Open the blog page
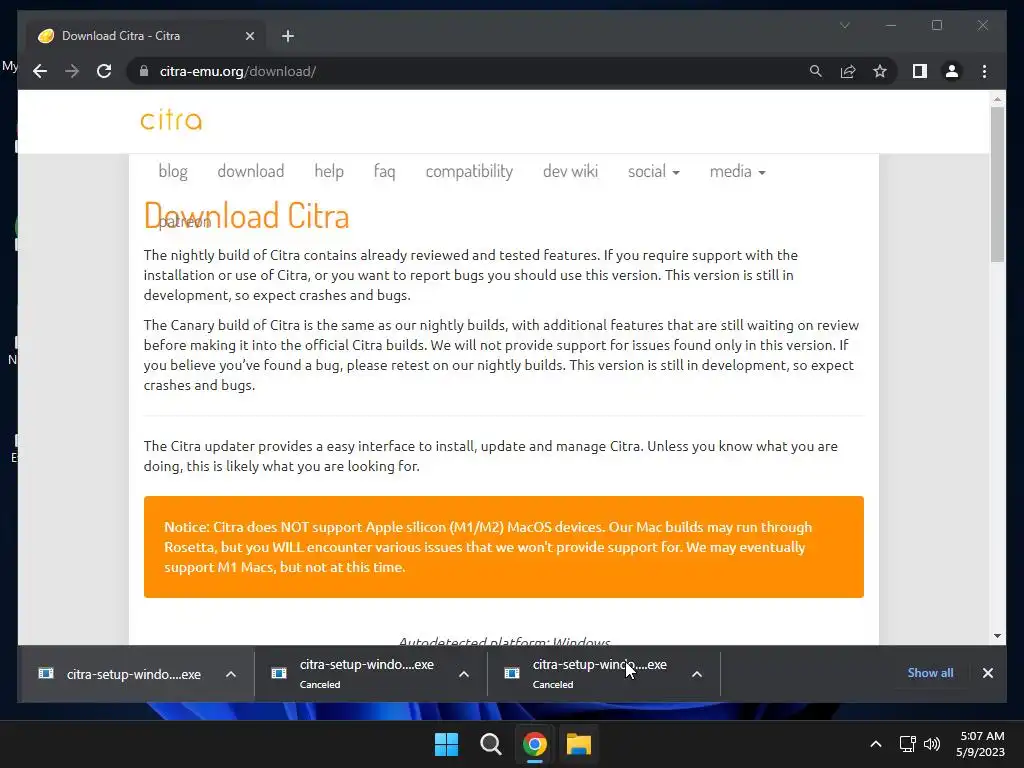 click(x=173, y=171)
